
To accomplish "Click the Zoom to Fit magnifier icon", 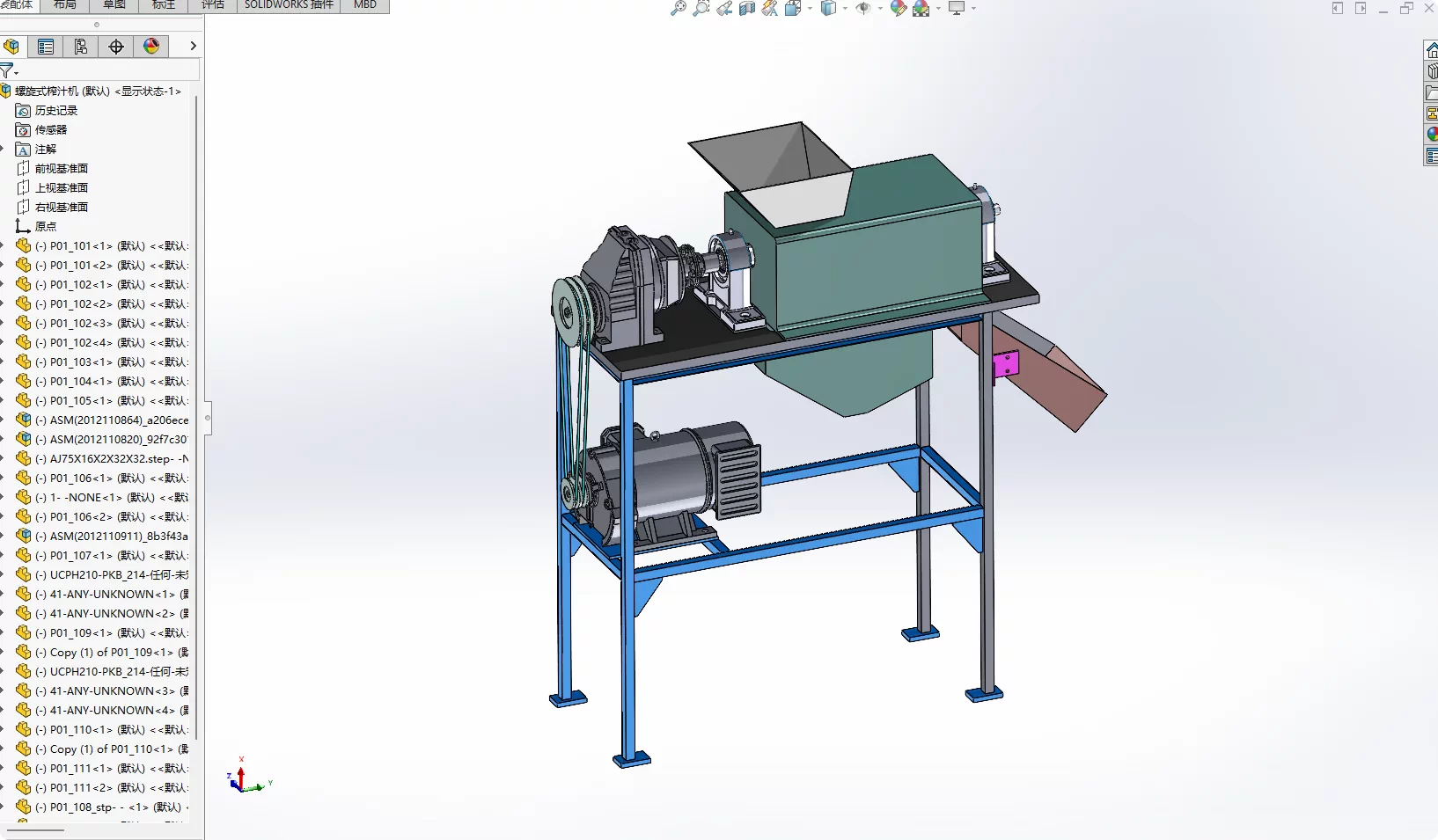I will [679, 8].
